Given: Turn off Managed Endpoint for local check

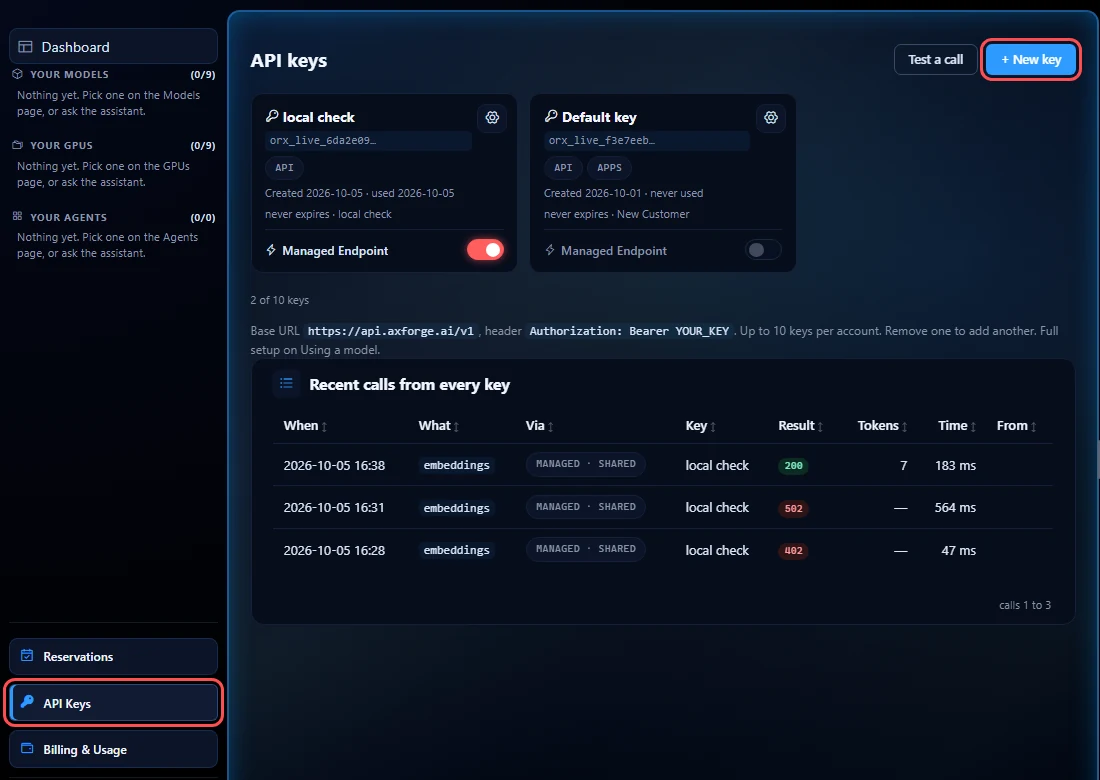Looking at the screenshot, I should coord(485,250).
